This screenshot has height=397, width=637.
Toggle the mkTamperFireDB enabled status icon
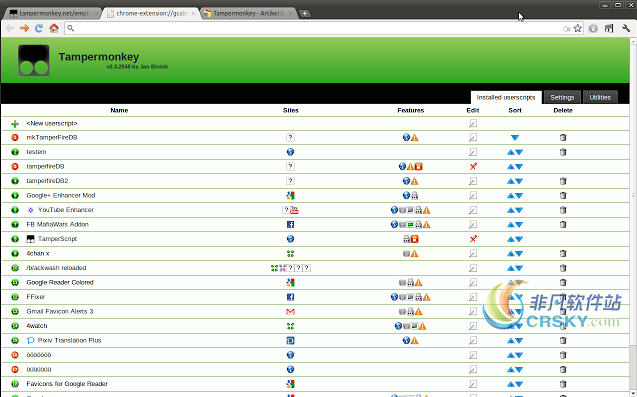pyautogui.click(x=15, y=137)
